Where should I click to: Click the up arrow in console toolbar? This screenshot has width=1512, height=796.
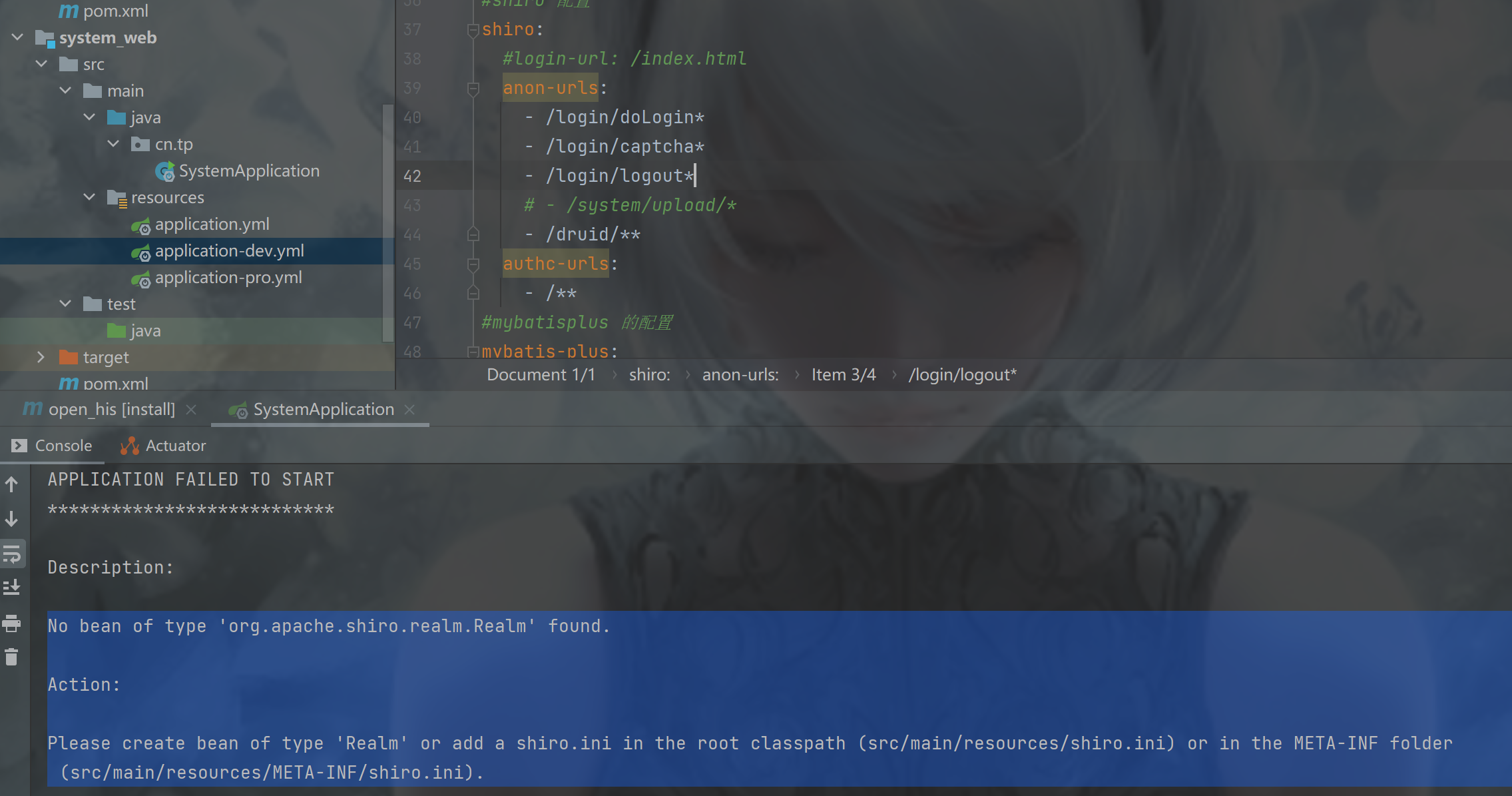click(11, 484)
